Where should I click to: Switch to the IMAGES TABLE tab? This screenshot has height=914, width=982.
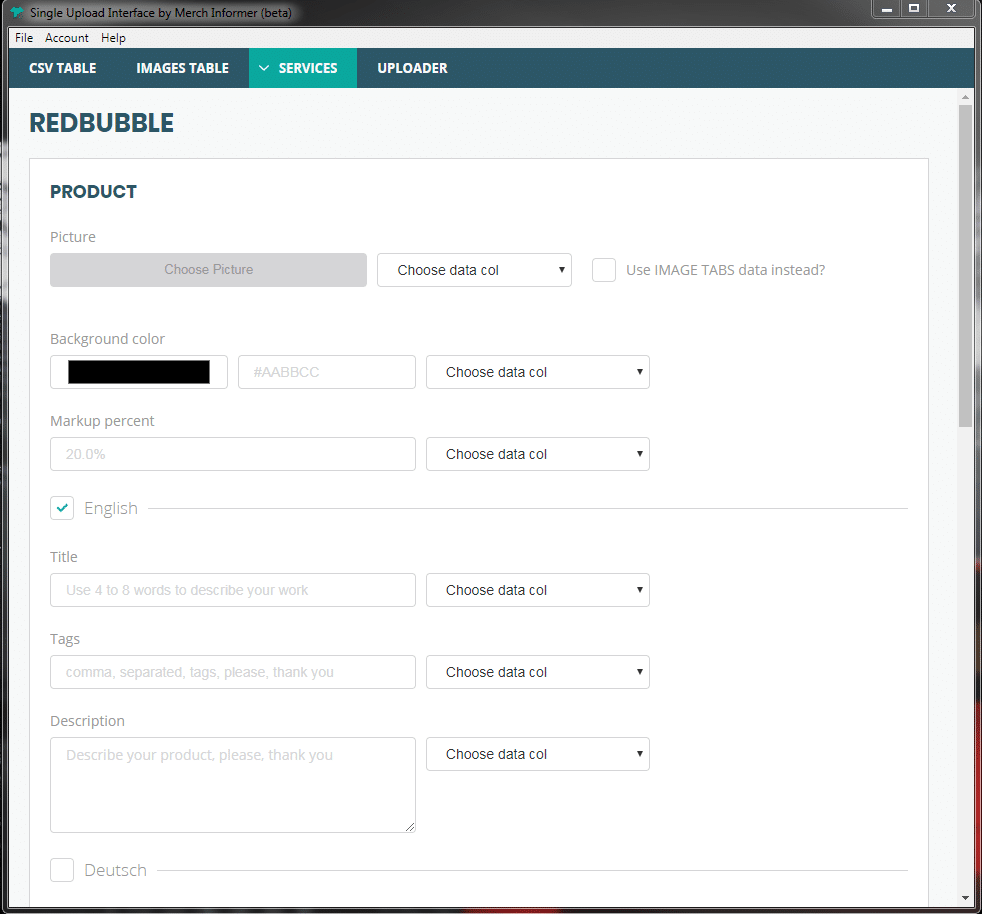tap(182, 68)
